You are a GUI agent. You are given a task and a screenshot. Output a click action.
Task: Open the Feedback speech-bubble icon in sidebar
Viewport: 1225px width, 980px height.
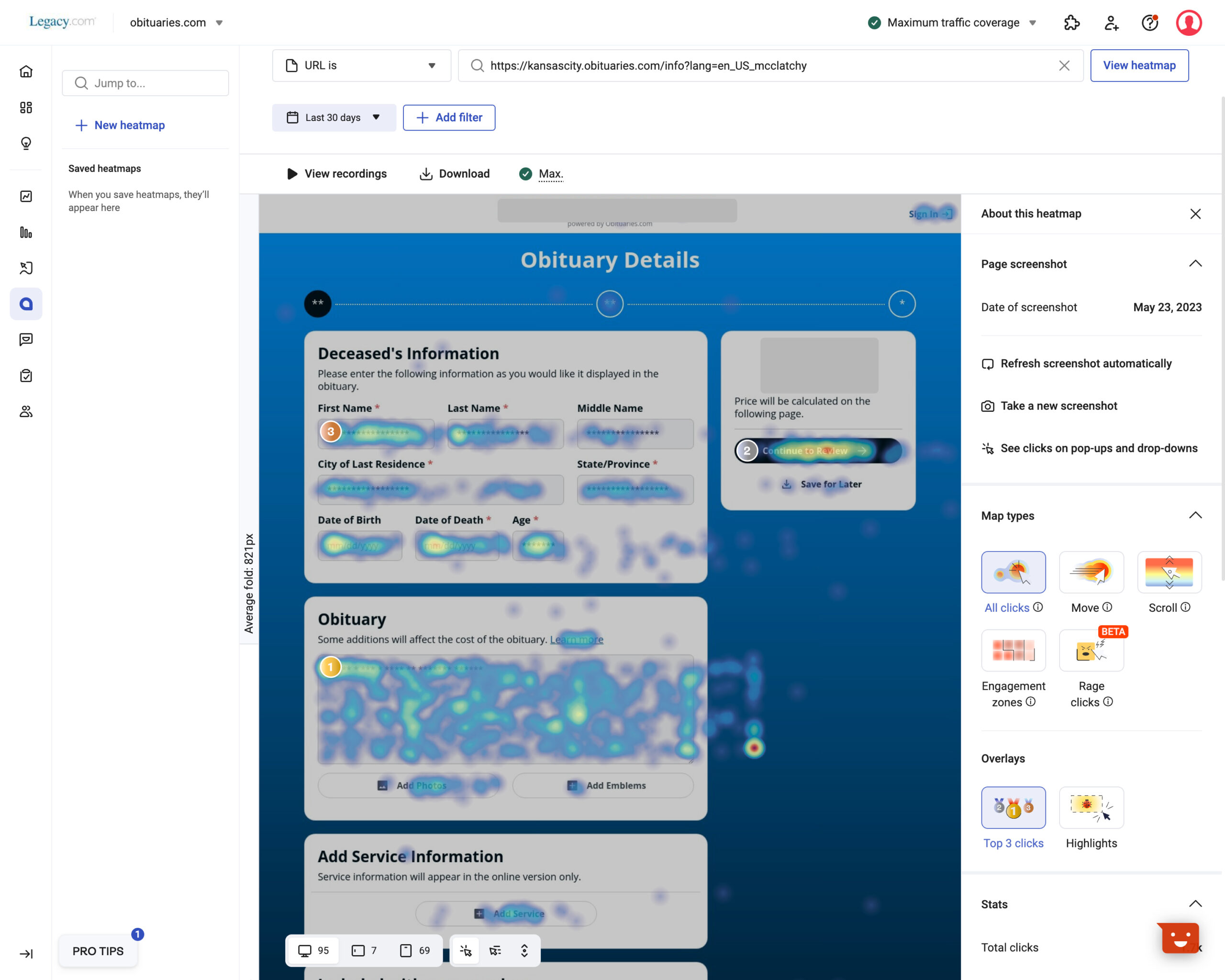[26, 340]
